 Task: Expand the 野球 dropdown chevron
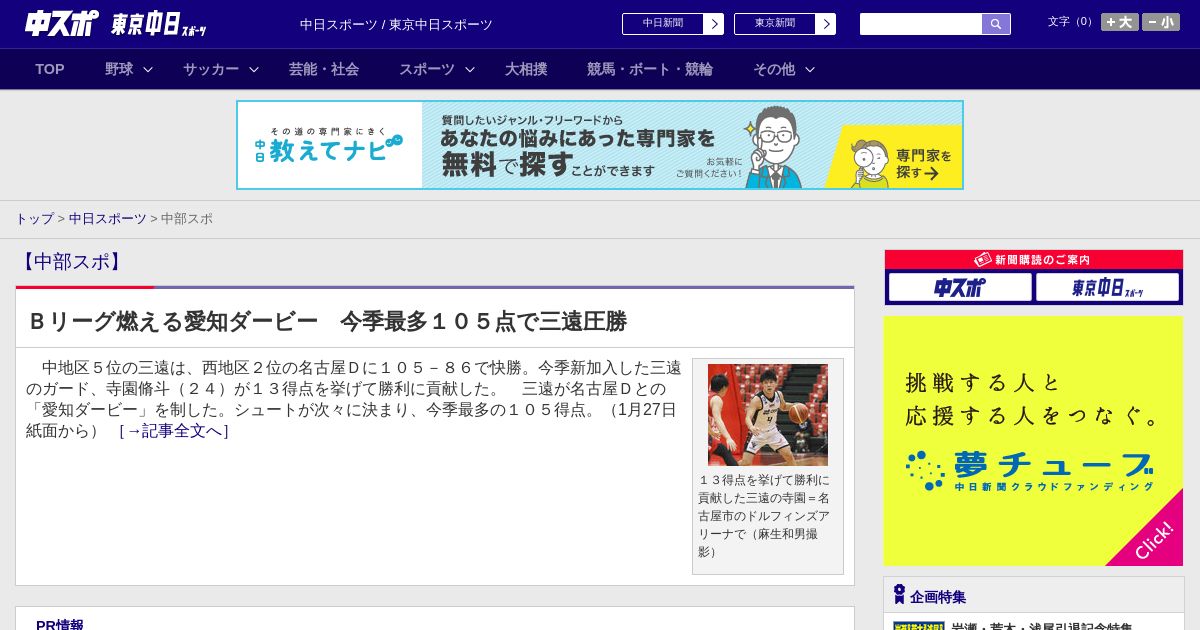click(x=148, y=70)
